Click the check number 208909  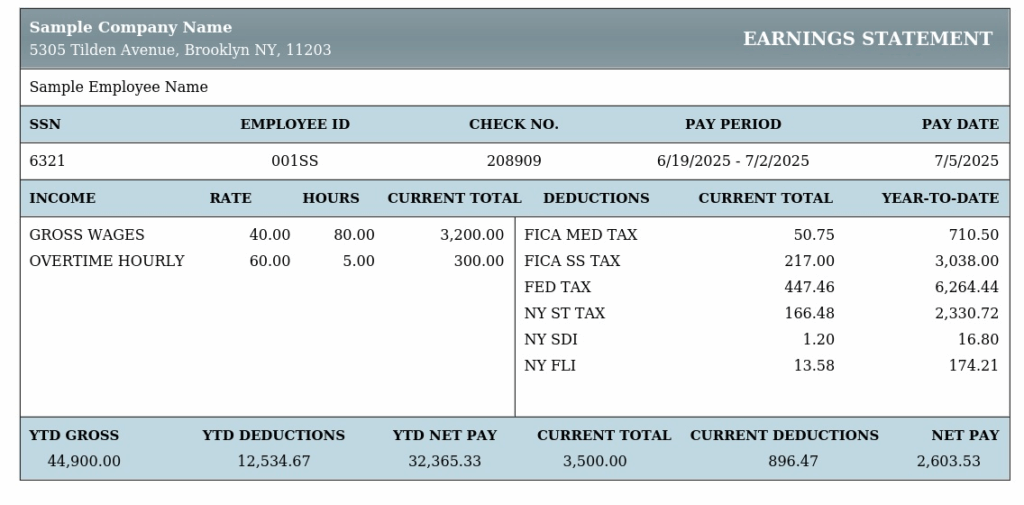(514, 161)
